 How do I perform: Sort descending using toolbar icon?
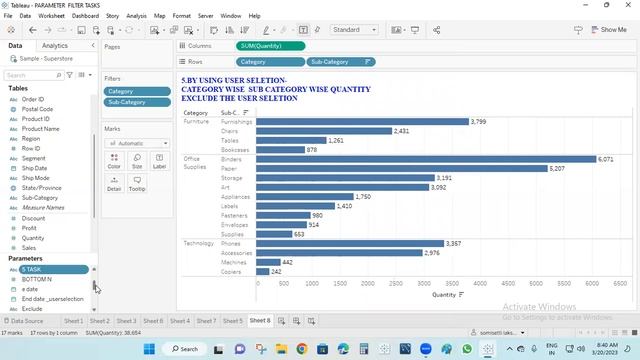pos(244,30)
